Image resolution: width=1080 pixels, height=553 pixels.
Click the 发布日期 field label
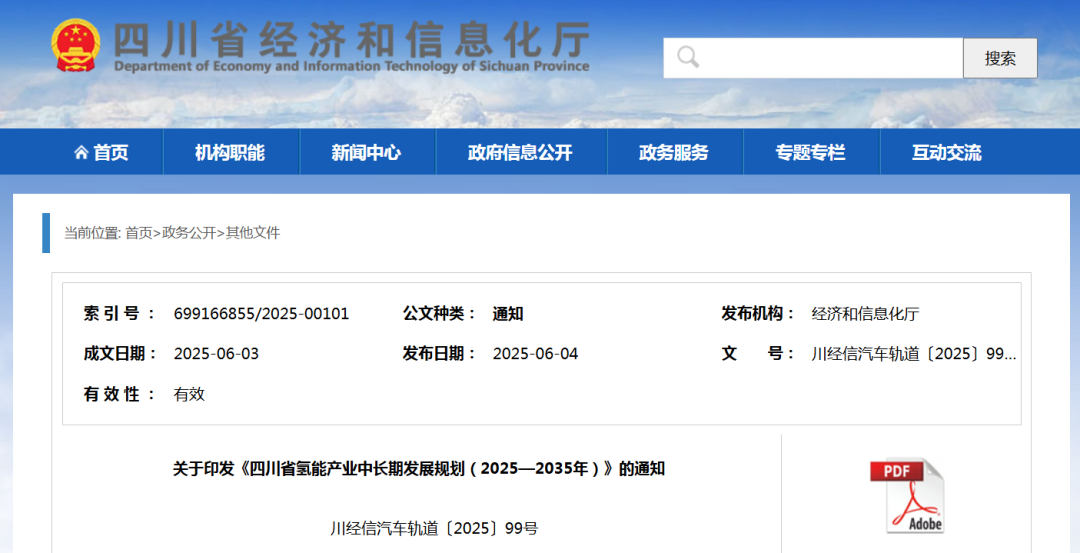coord(439,354)
